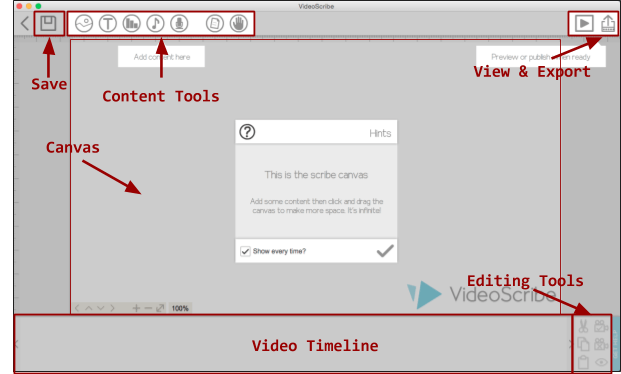Screen dimensions: 621x374
Task: Confirm the Hints dialog with the tick
Action: pyautogui.click(x=385, y=251)
